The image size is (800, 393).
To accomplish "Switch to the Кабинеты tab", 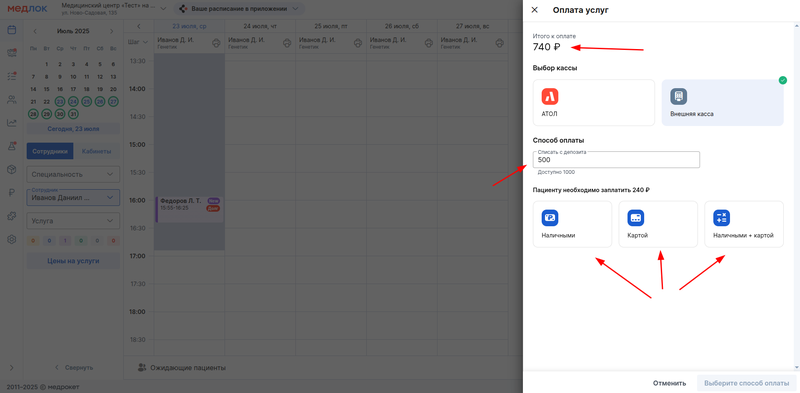I will click(x=97, y=151).
